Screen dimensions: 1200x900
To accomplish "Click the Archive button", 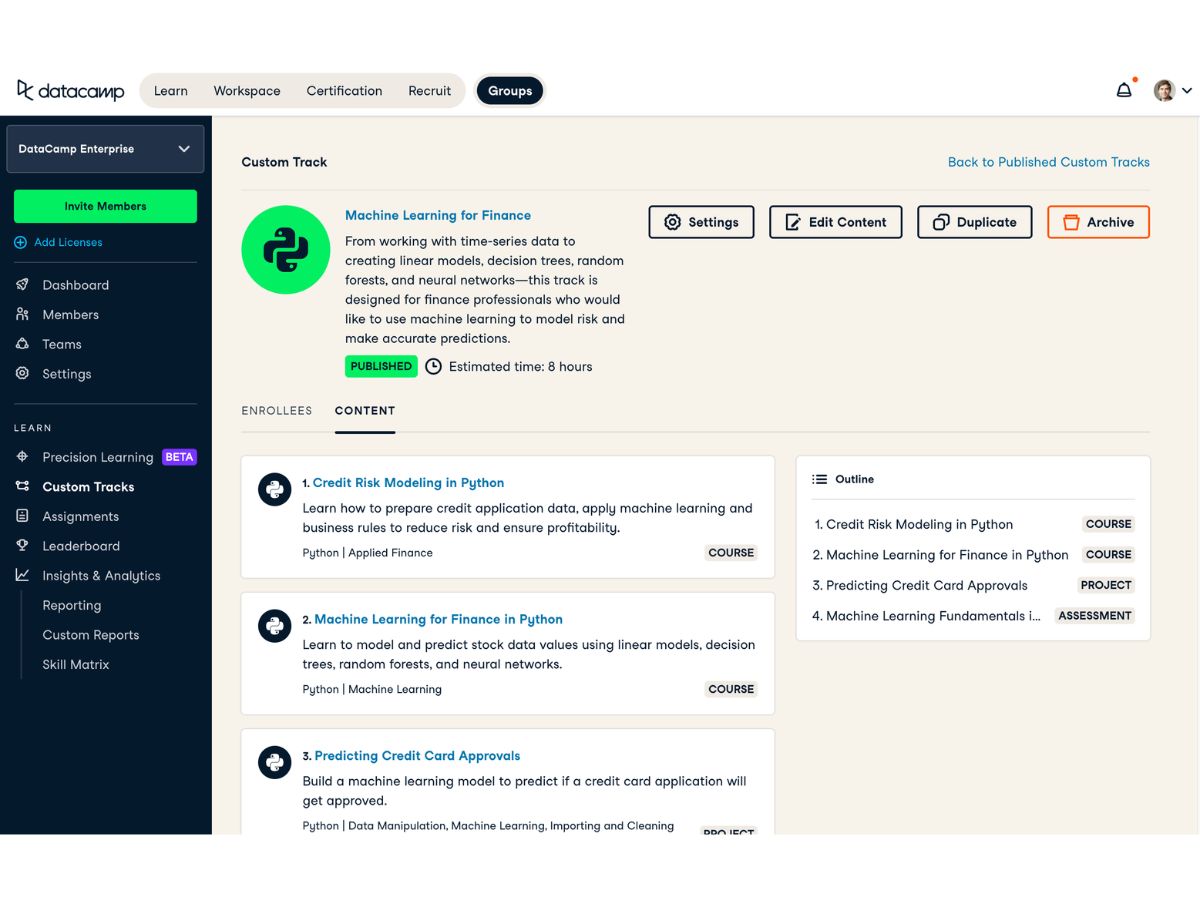I will pos(1098,222).
